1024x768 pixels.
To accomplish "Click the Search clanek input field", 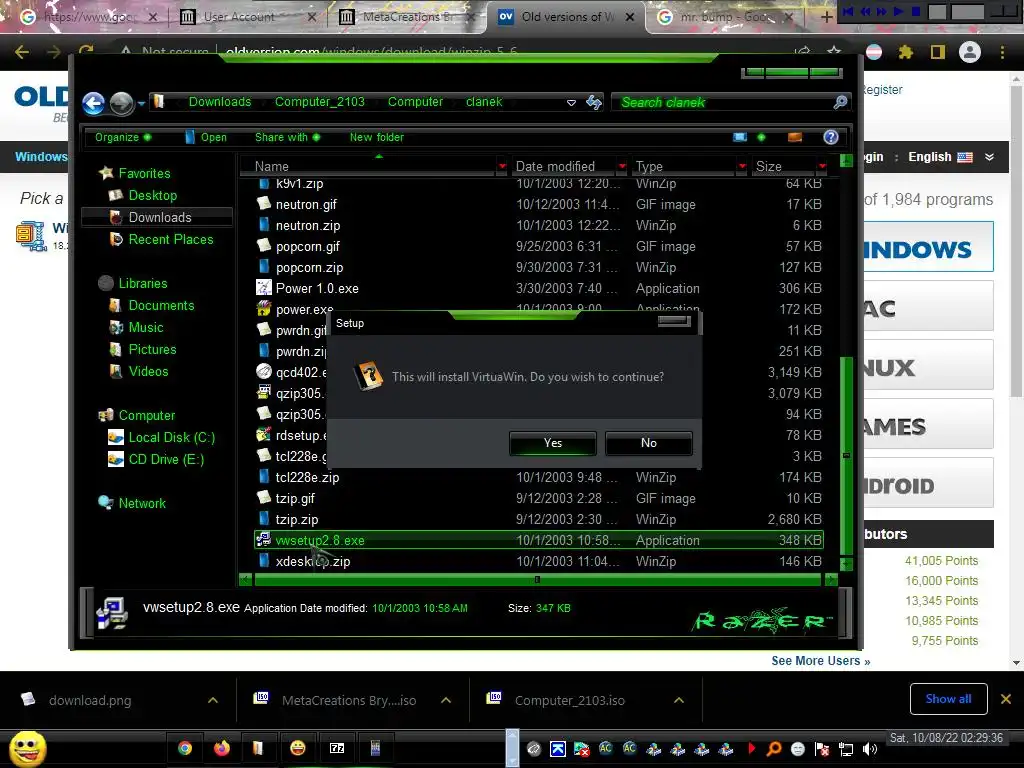I will (722, 103).
